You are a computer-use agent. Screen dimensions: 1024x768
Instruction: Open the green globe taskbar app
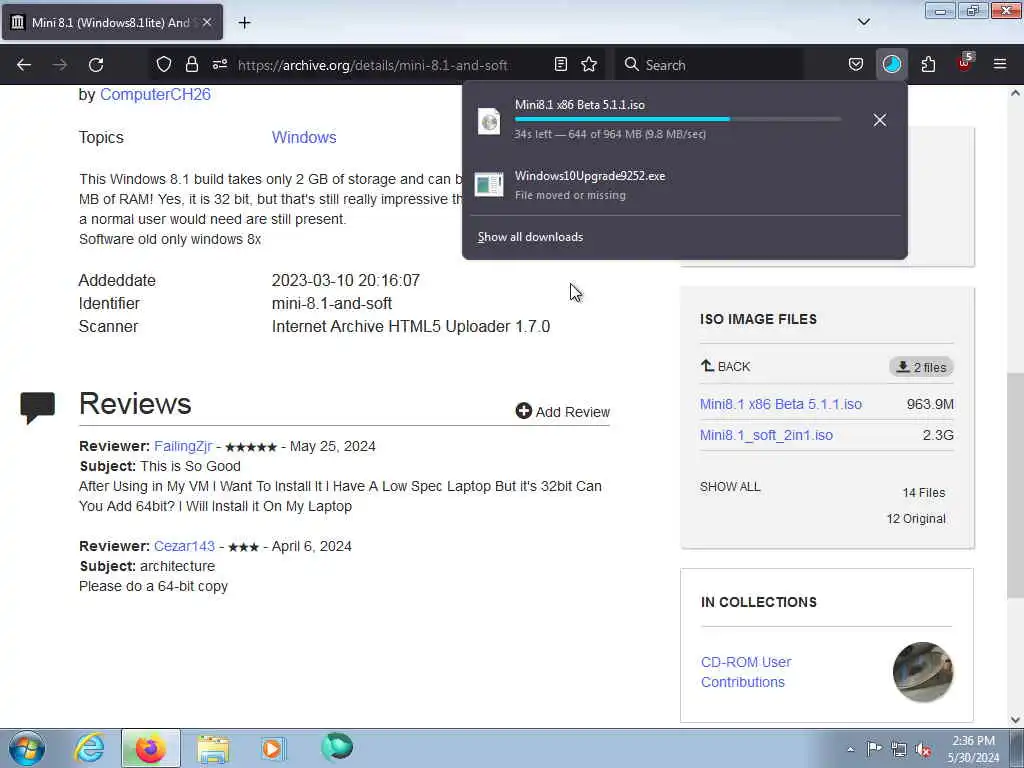(337, 747)
